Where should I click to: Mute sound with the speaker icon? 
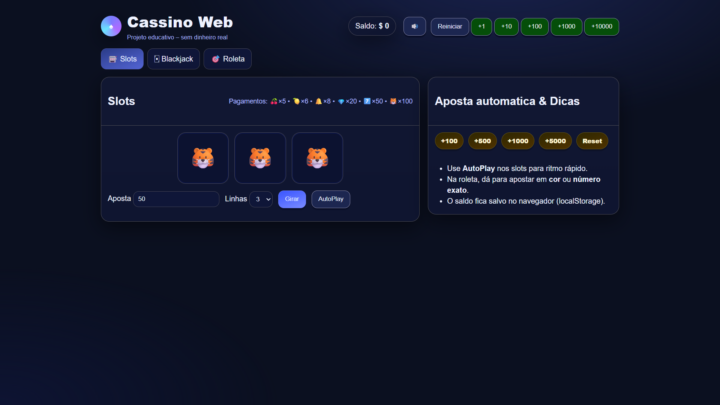(414, 26)
